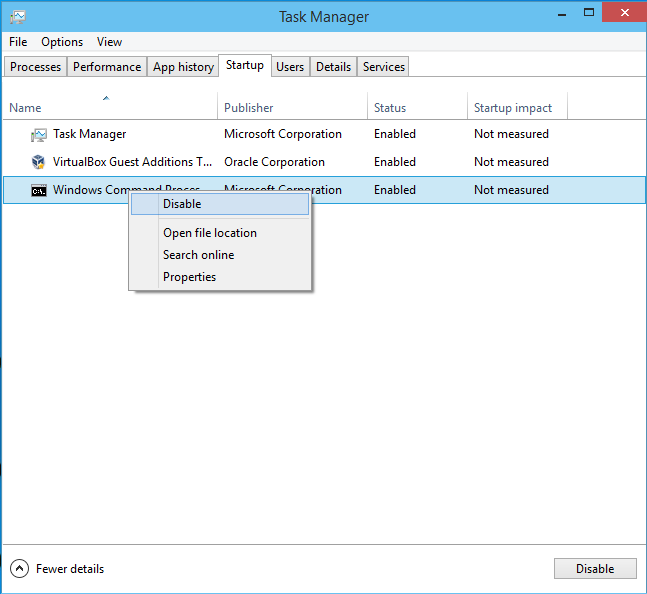Switch to the Processes tab

tap(35, 67)
